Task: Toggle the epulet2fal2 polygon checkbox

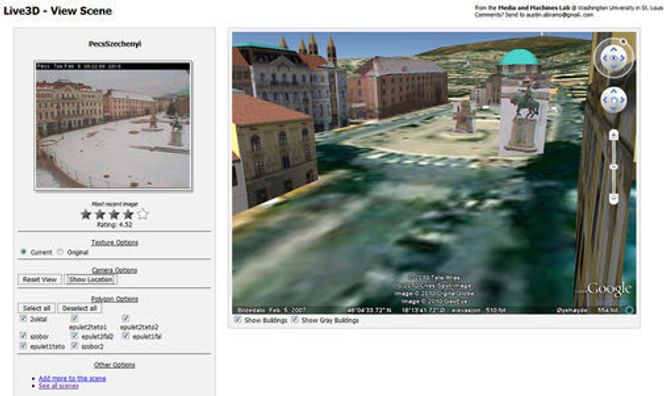Action: (x=75, y=335)
